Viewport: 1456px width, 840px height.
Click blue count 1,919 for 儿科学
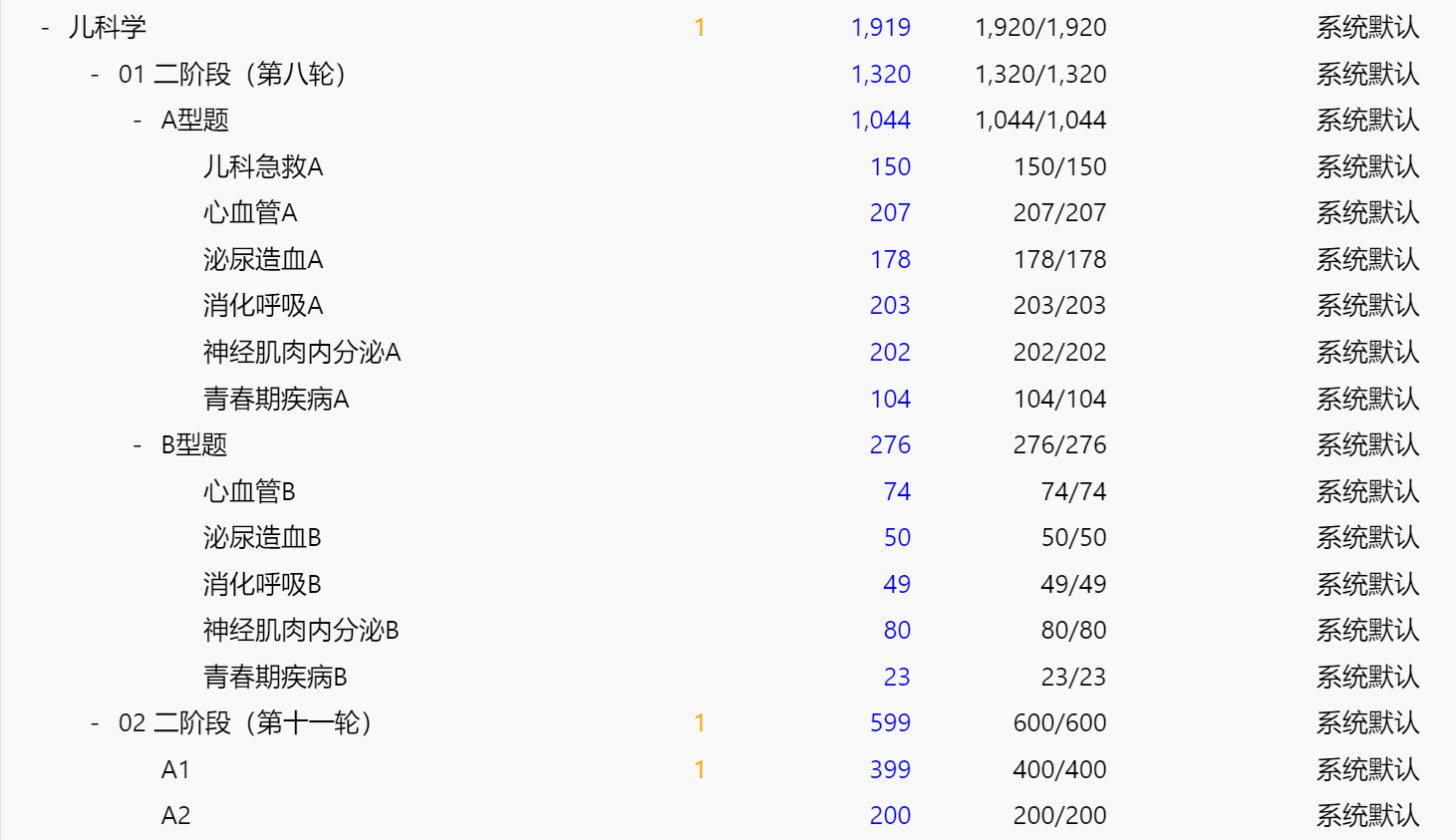click(880, 28)
